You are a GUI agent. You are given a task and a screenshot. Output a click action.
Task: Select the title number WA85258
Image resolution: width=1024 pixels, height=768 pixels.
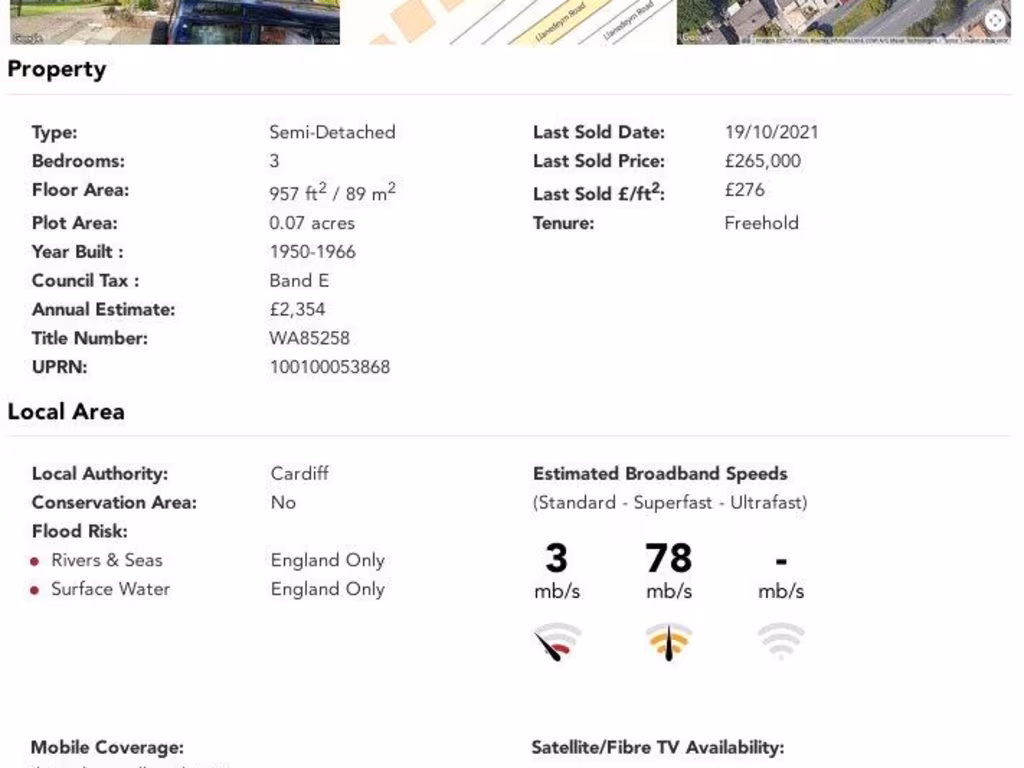pos(309,338)
